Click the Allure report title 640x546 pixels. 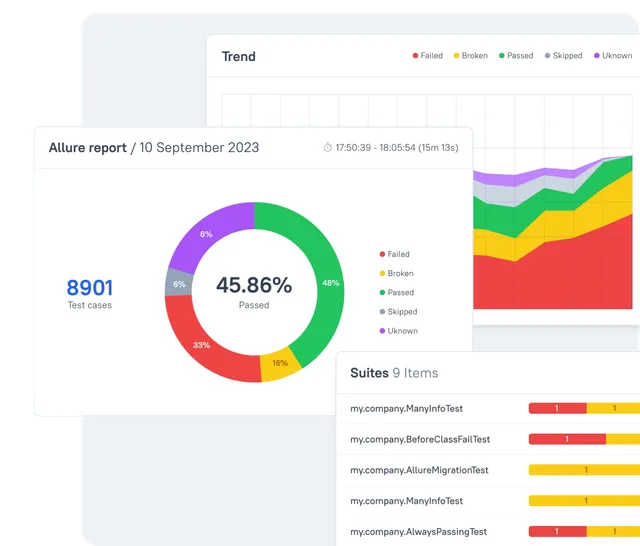coord(88,148)
